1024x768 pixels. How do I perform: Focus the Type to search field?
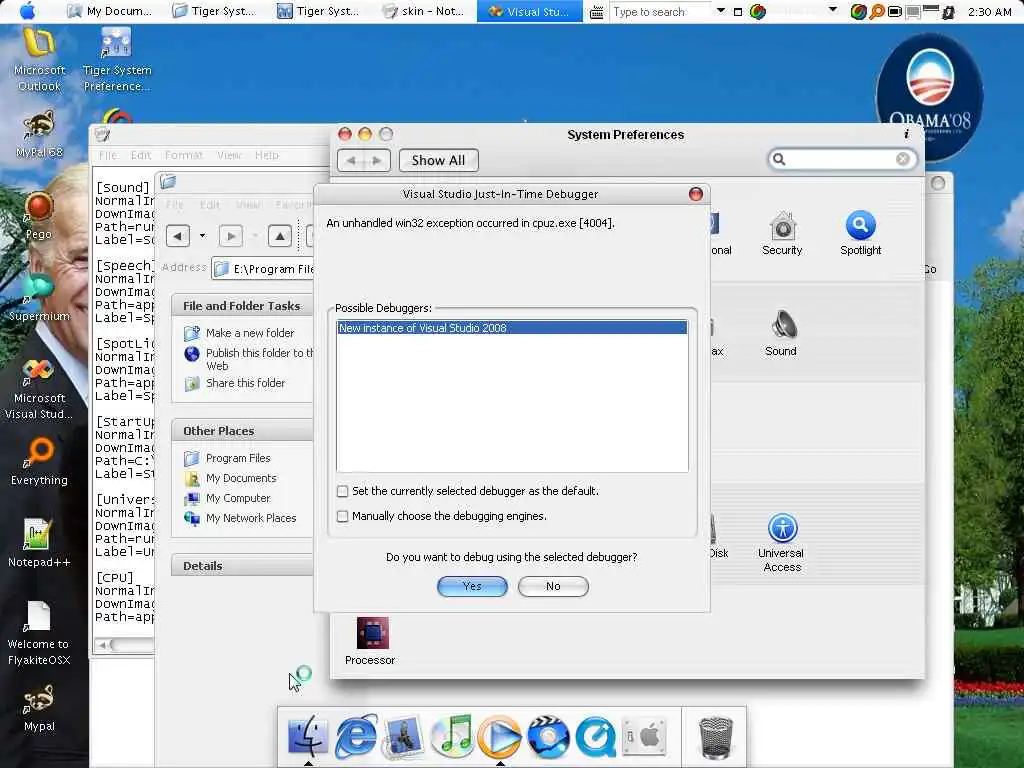[x=659, y=11]
